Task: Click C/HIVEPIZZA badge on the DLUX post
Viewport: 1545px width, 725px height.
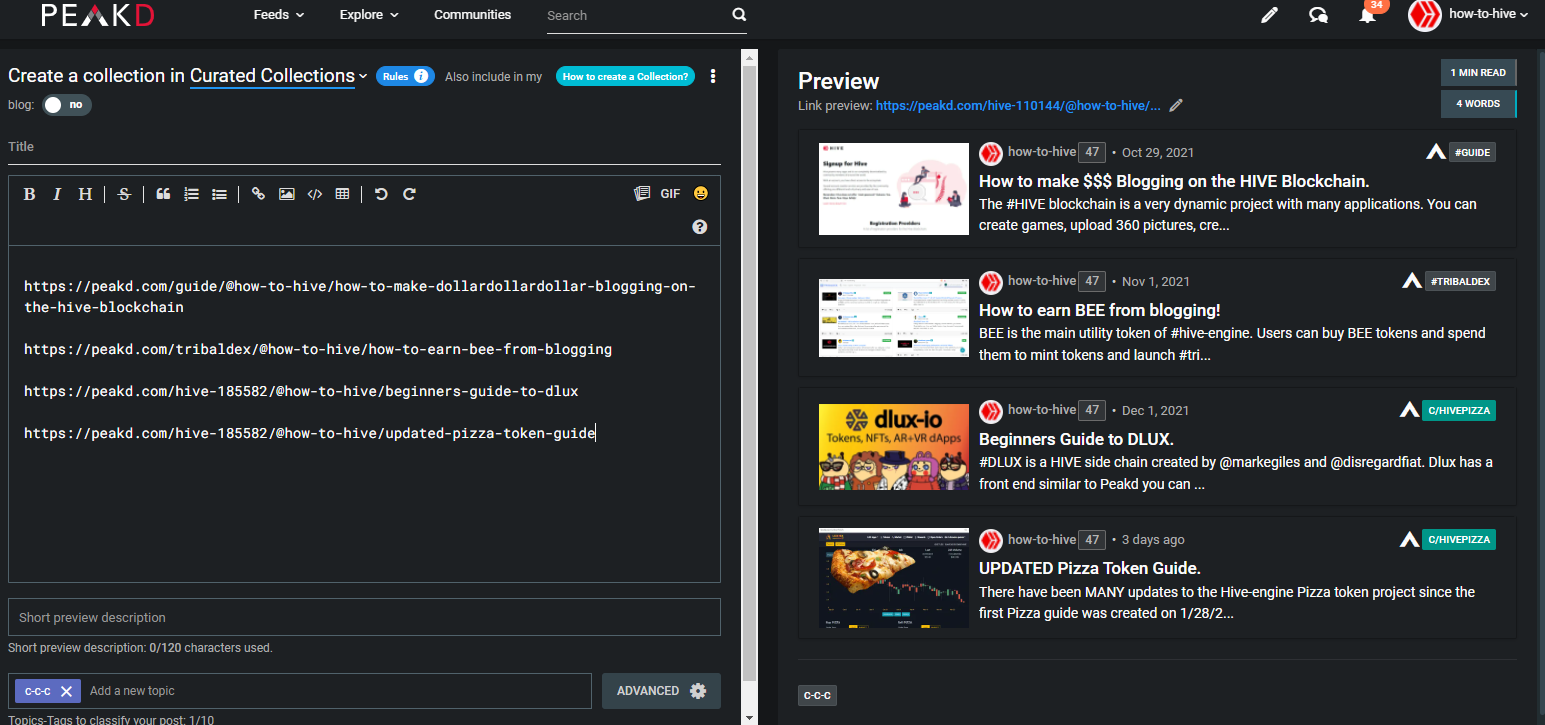Action: [x=1460, y=410]
